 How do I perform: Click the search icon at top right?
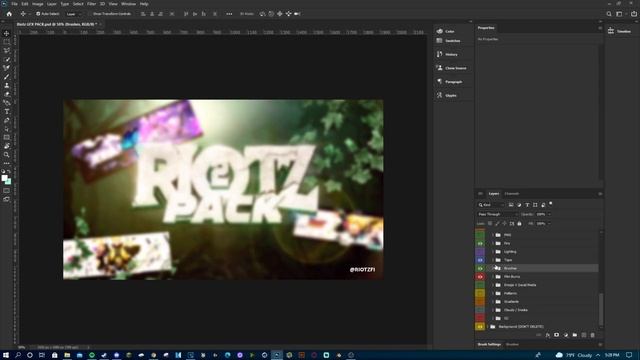point(609,14)
